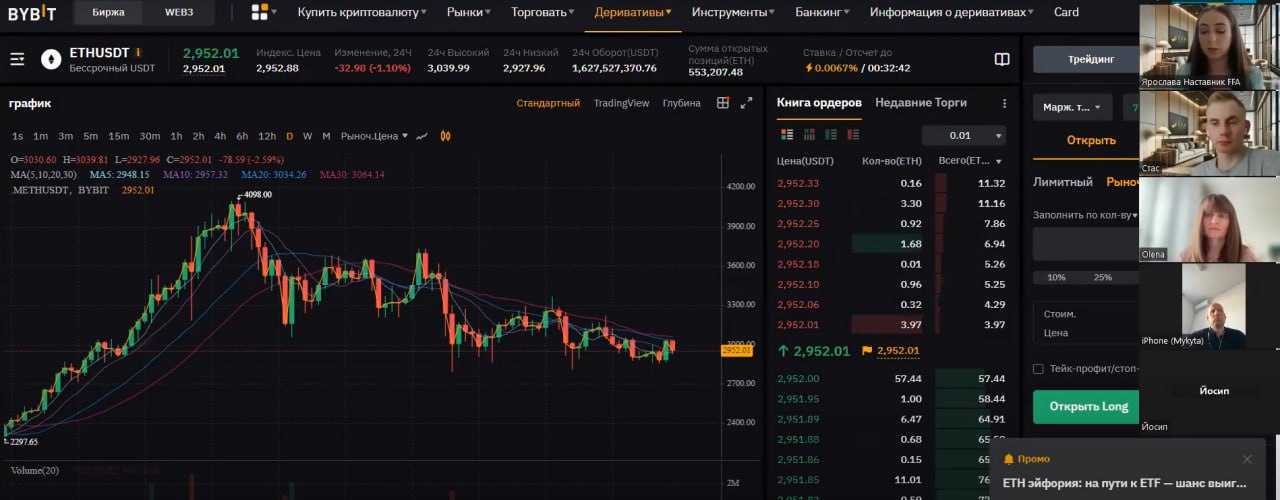Close the Promo notification

point(1247,459)
